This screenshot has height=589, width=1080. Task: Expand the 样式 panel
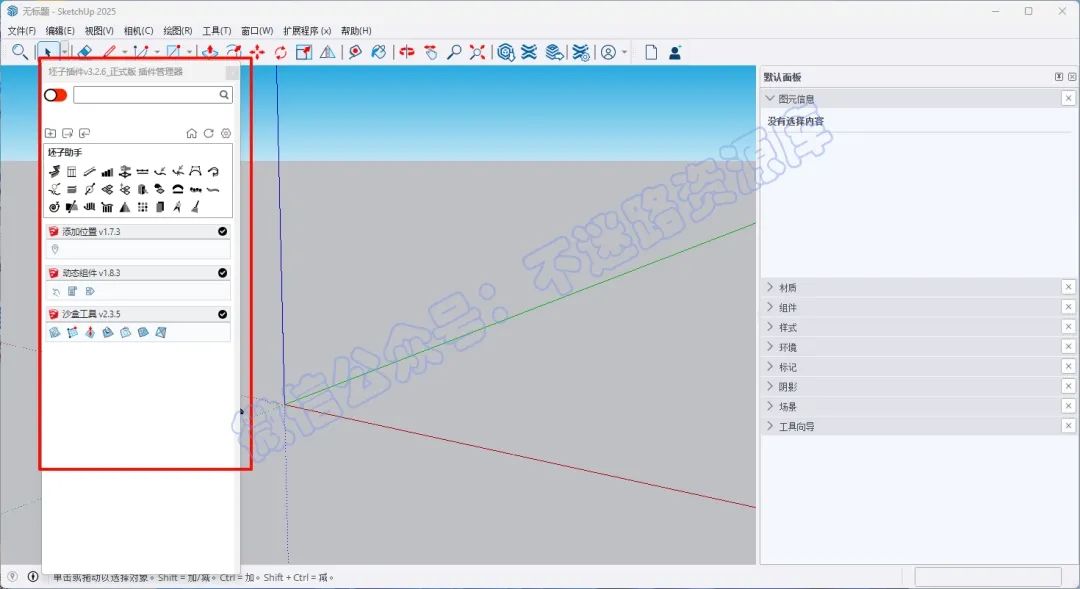[x=770, y=327]
